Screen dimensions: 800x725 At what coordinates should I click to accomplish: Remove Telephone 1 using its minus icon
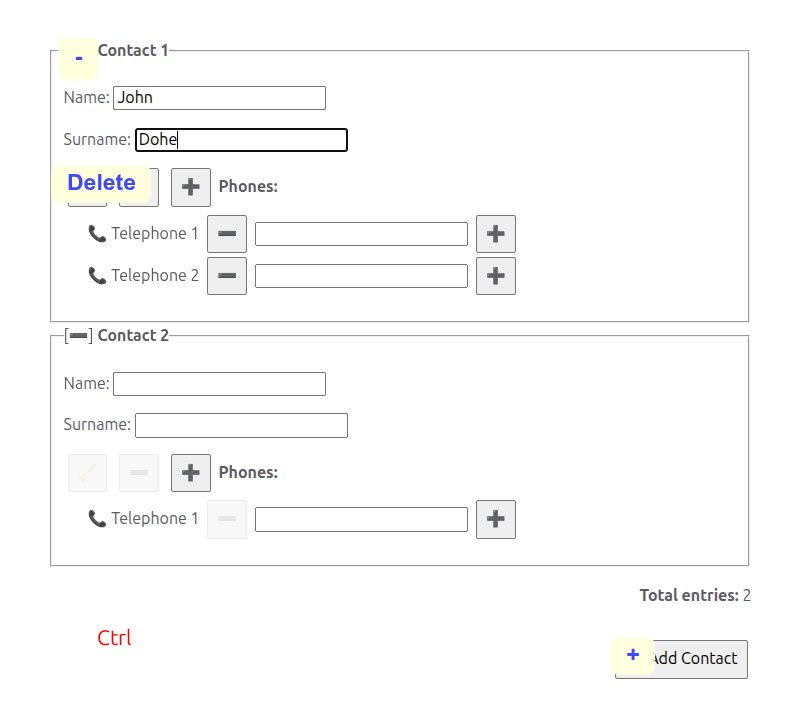coord(227,234)
